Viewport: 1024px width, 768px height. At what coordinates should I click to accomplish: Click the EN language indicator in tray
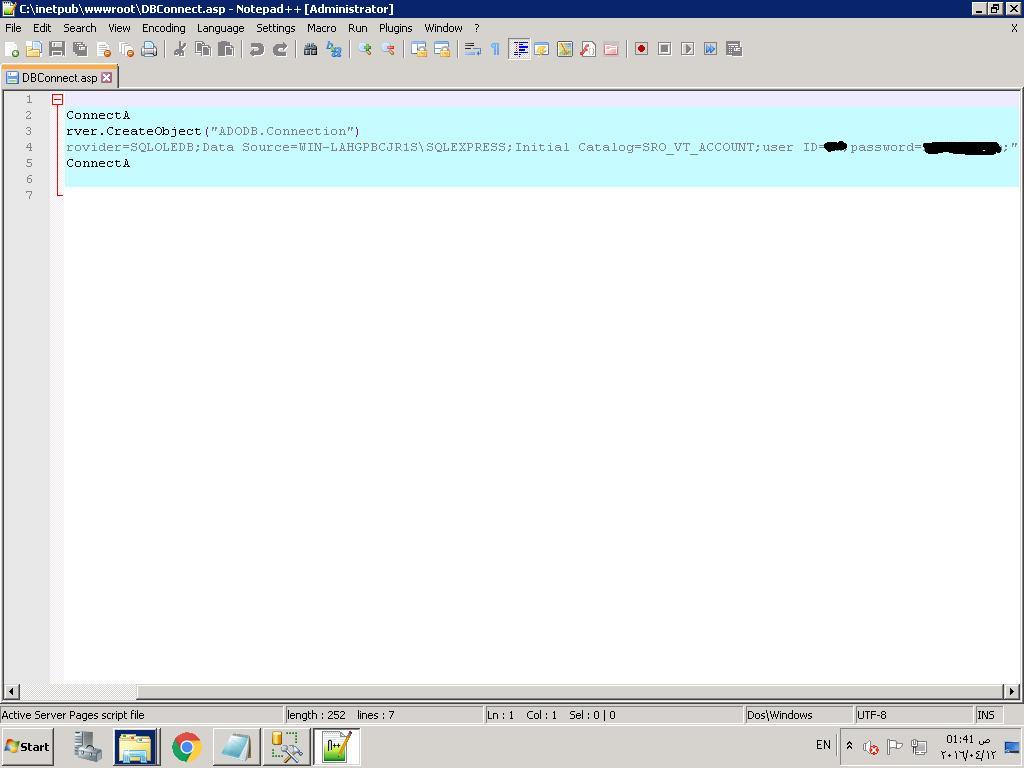[823, 745]
